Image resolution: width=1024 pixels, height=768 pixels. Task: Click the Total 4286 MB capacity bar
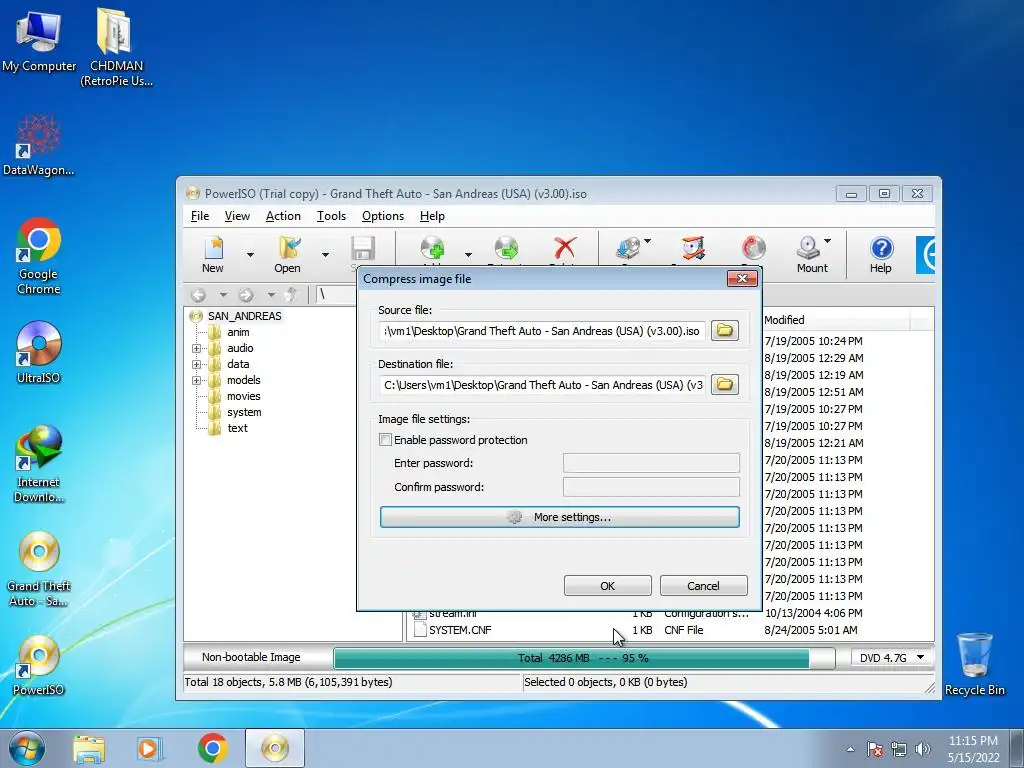click(x=583, y=658)
